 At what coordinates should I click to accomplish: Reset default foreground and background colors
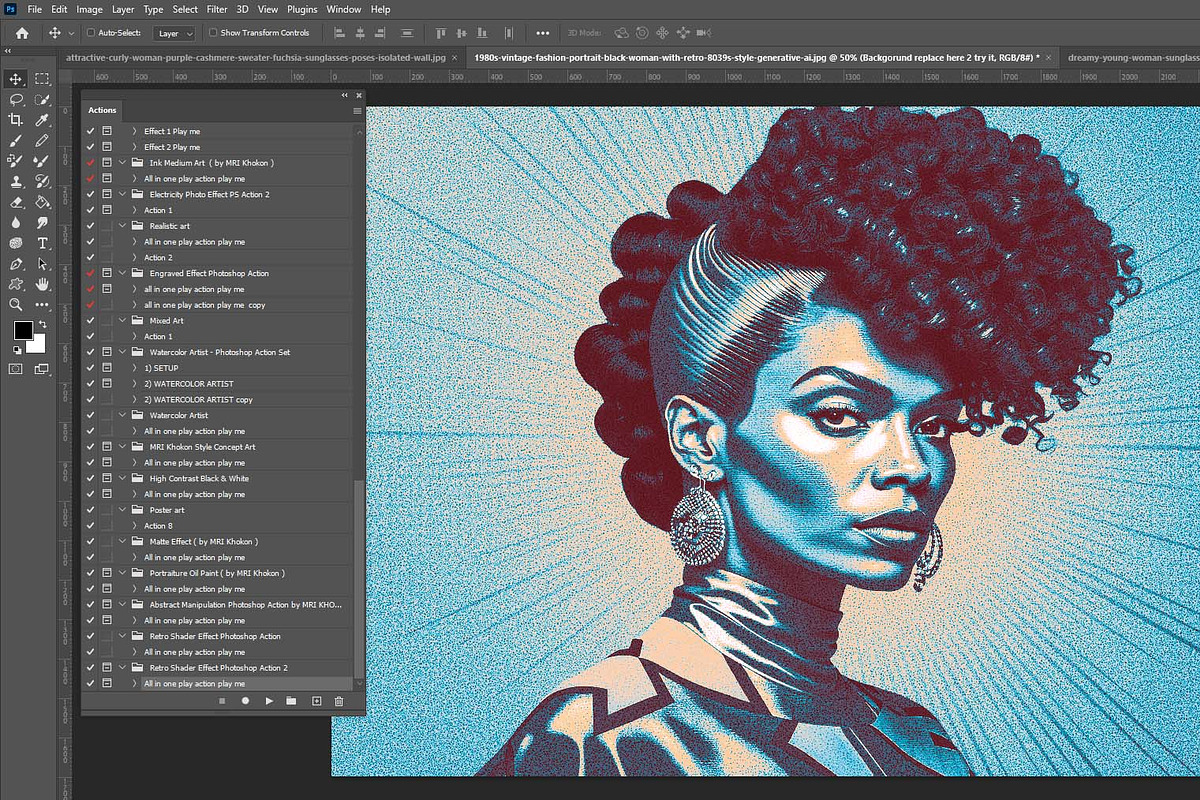[17, 351]
